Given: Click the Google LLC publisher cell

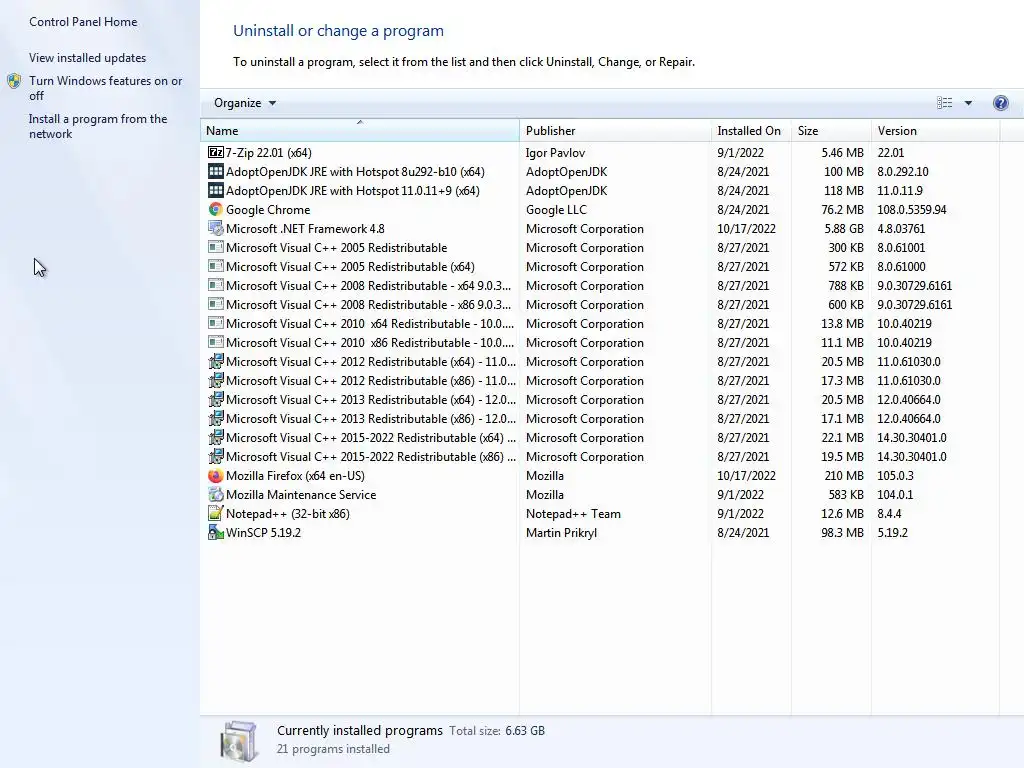Looking at the screenshot, I should 556,209.
